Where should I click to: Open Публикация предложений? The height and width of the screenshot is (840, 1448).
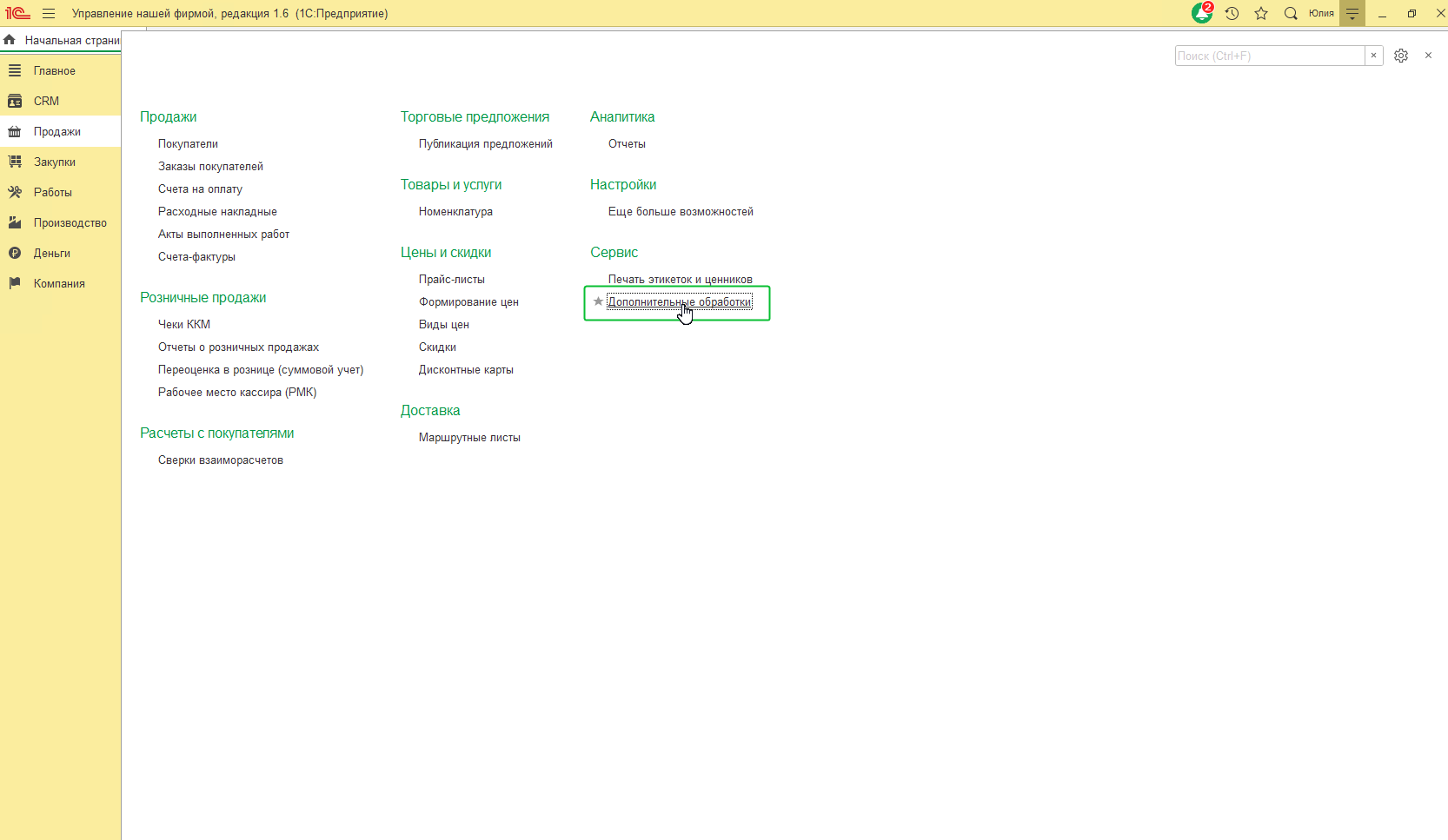pos(486,143)
